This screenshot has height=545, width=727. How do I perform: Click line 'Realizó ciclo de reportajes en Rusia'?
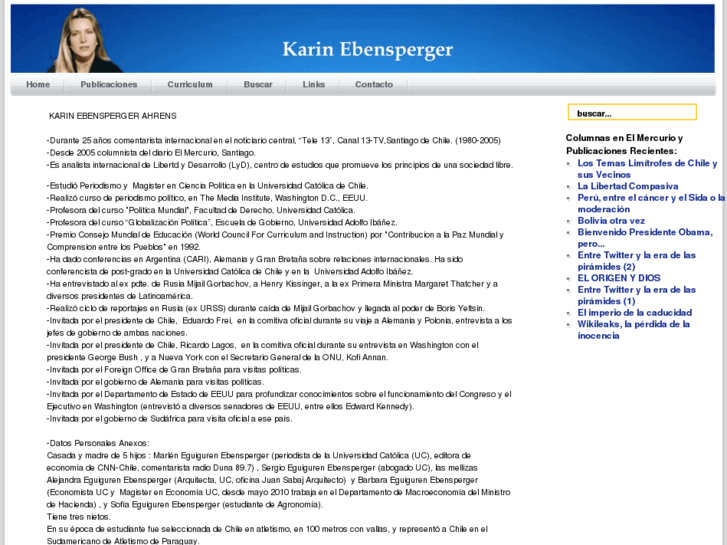[266, 308]
